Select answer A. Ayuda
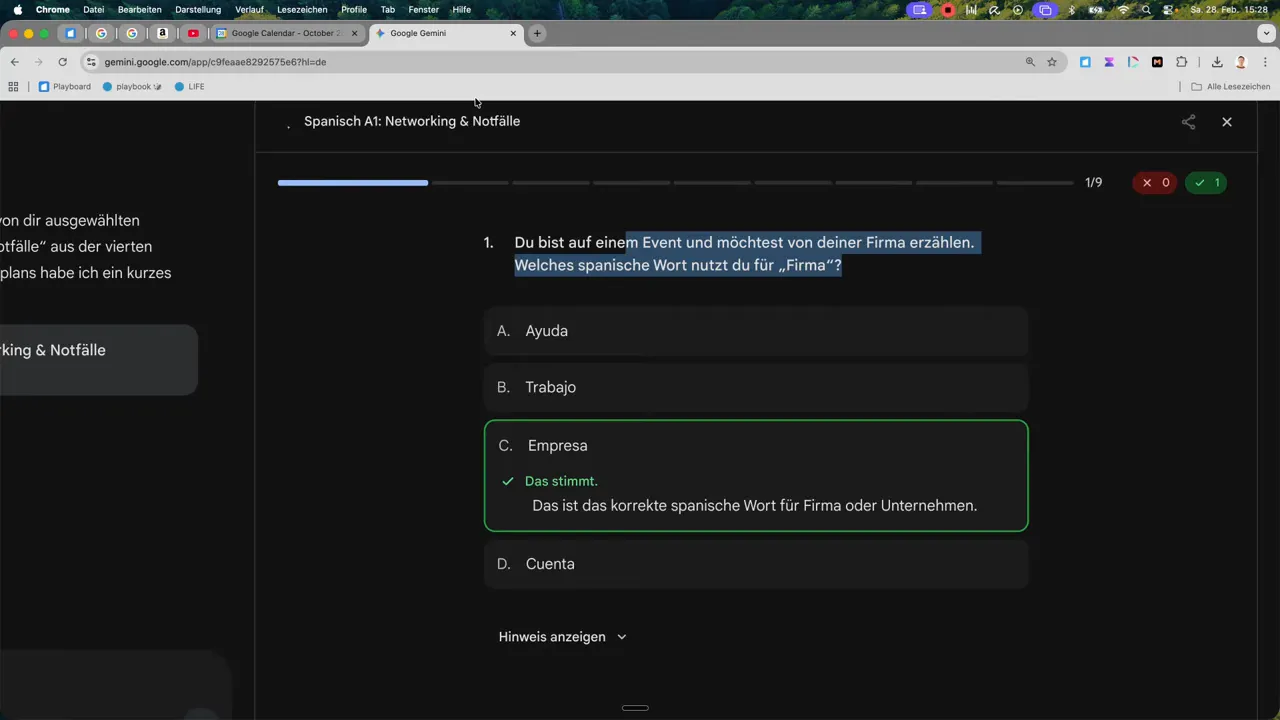 755,331
